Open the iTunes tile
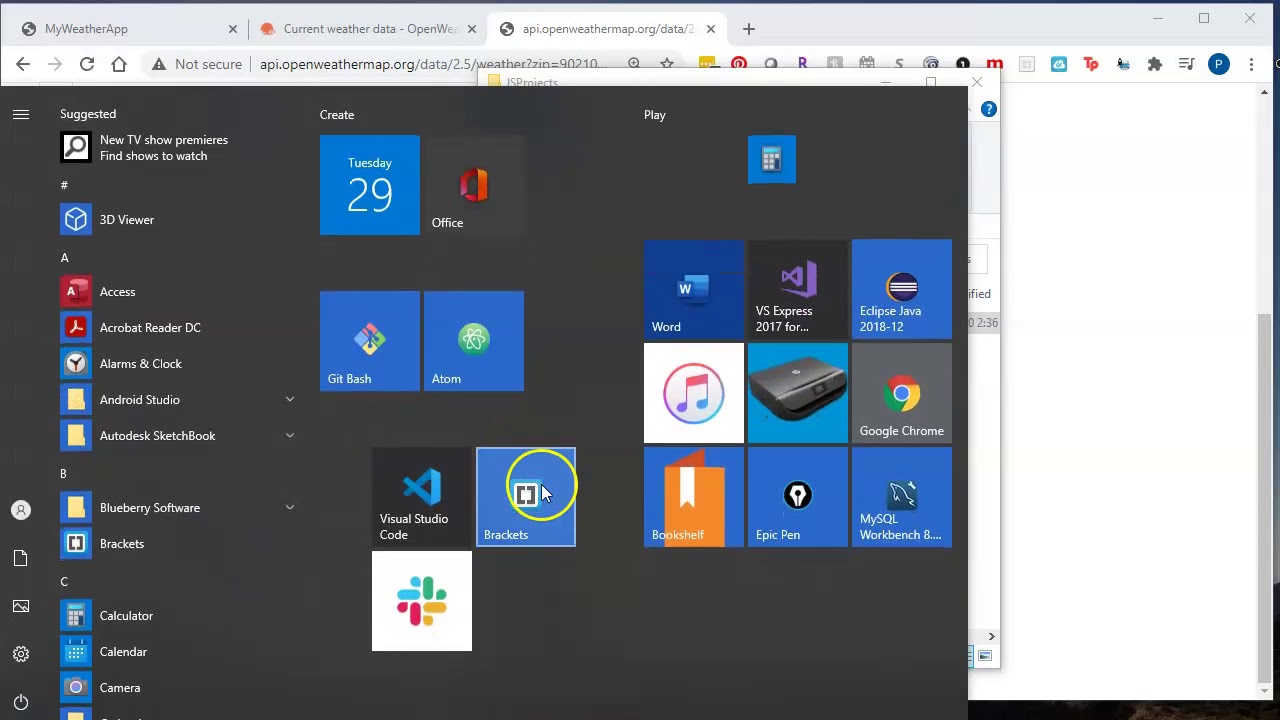1280x720 pixels. click(x=694, y=393)
